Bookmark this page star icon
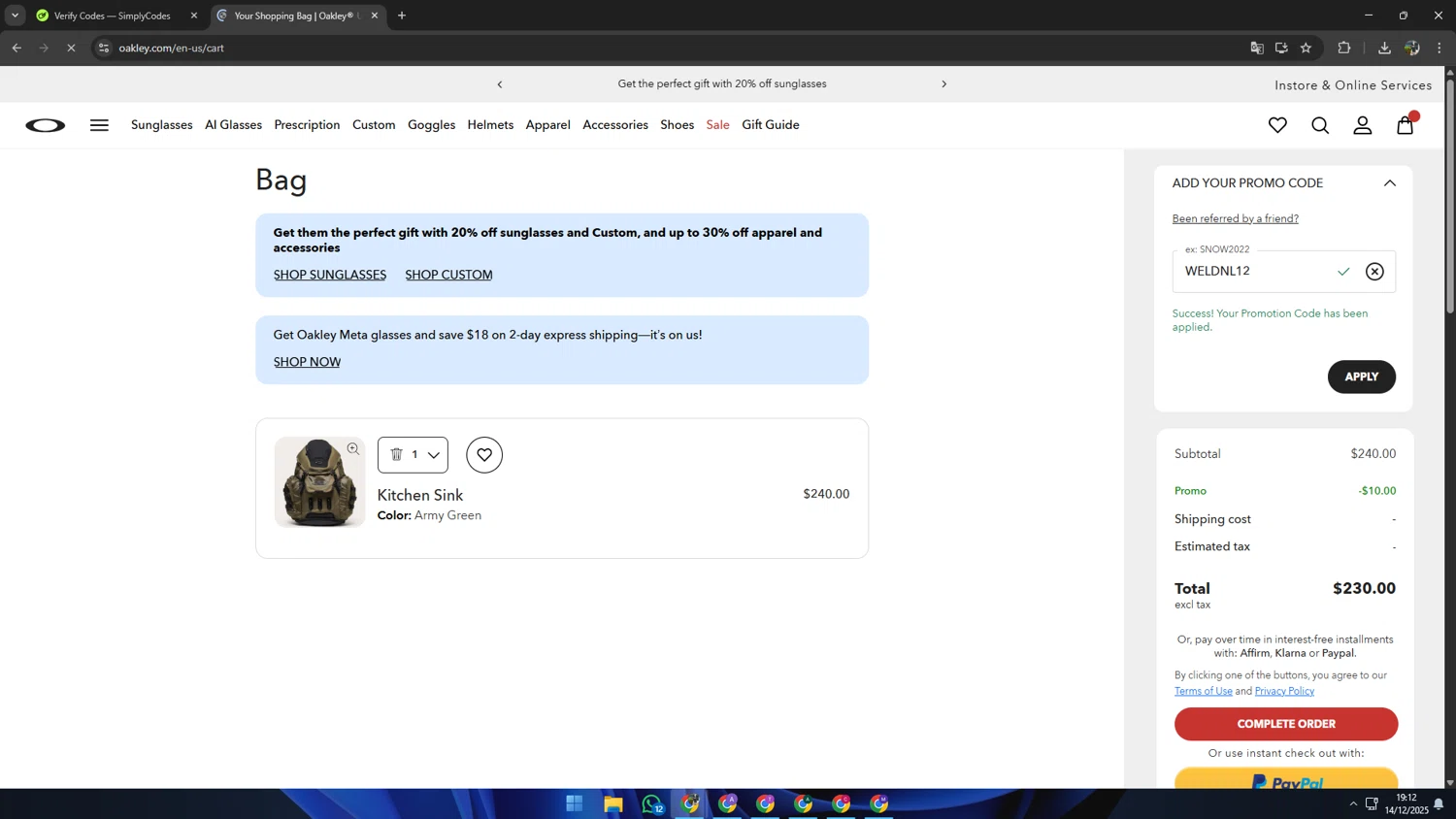 pos(1307,48)
